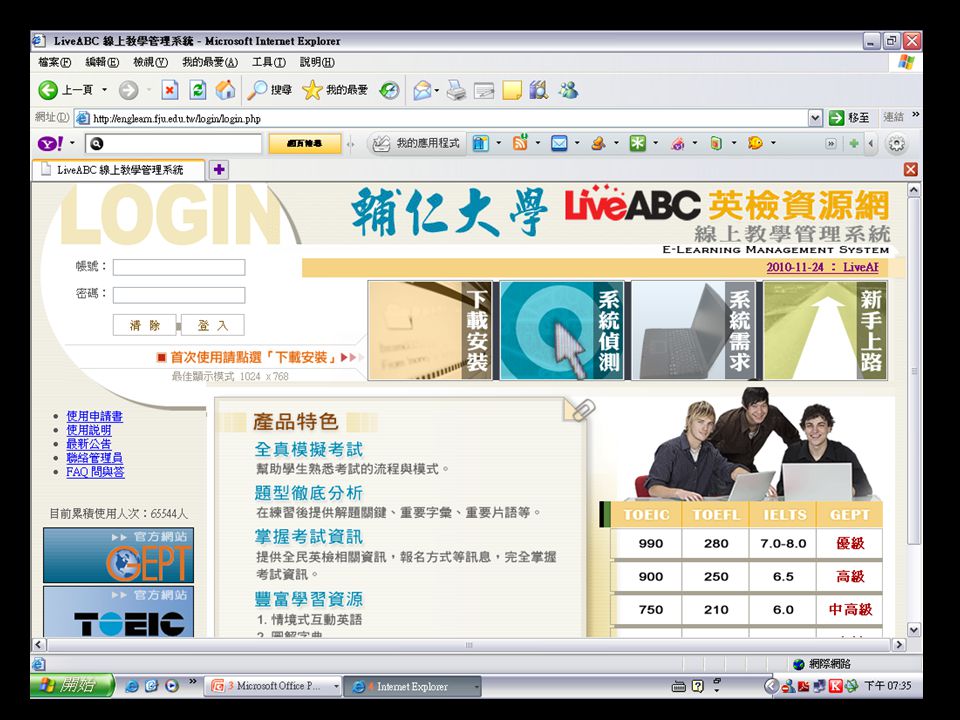Open 我的應用程式 on the Yahoo toolbar
The image size is (960, 720).
416,143
